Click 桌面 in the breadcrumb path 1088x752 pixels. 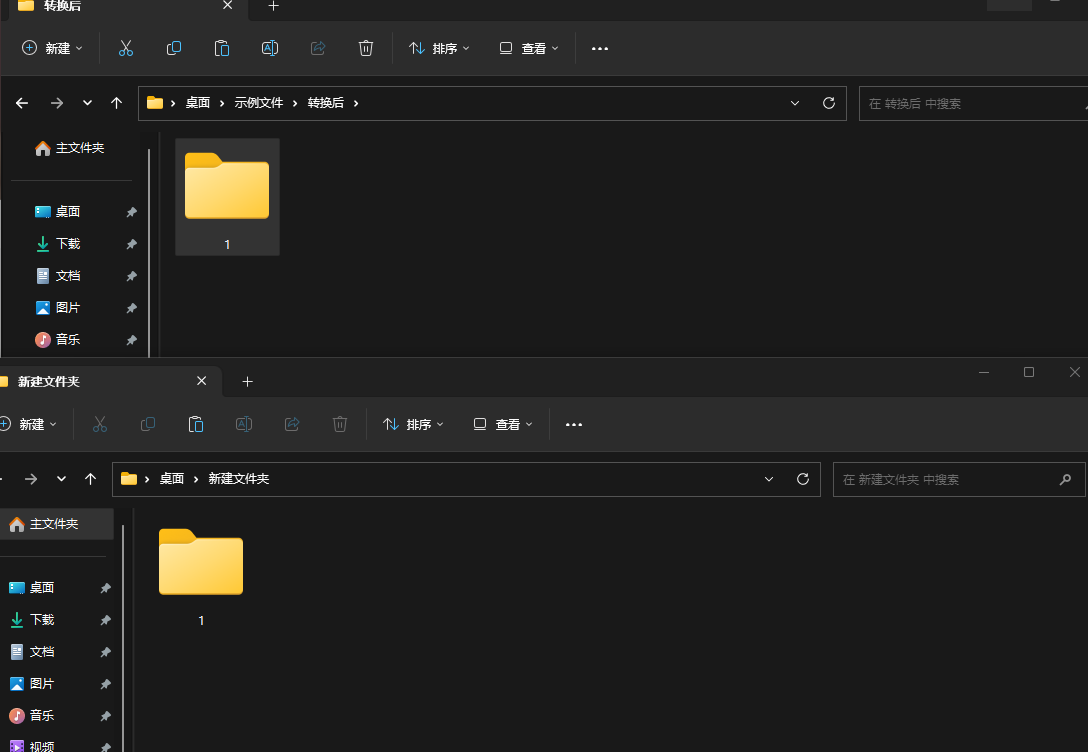(197, 103)
